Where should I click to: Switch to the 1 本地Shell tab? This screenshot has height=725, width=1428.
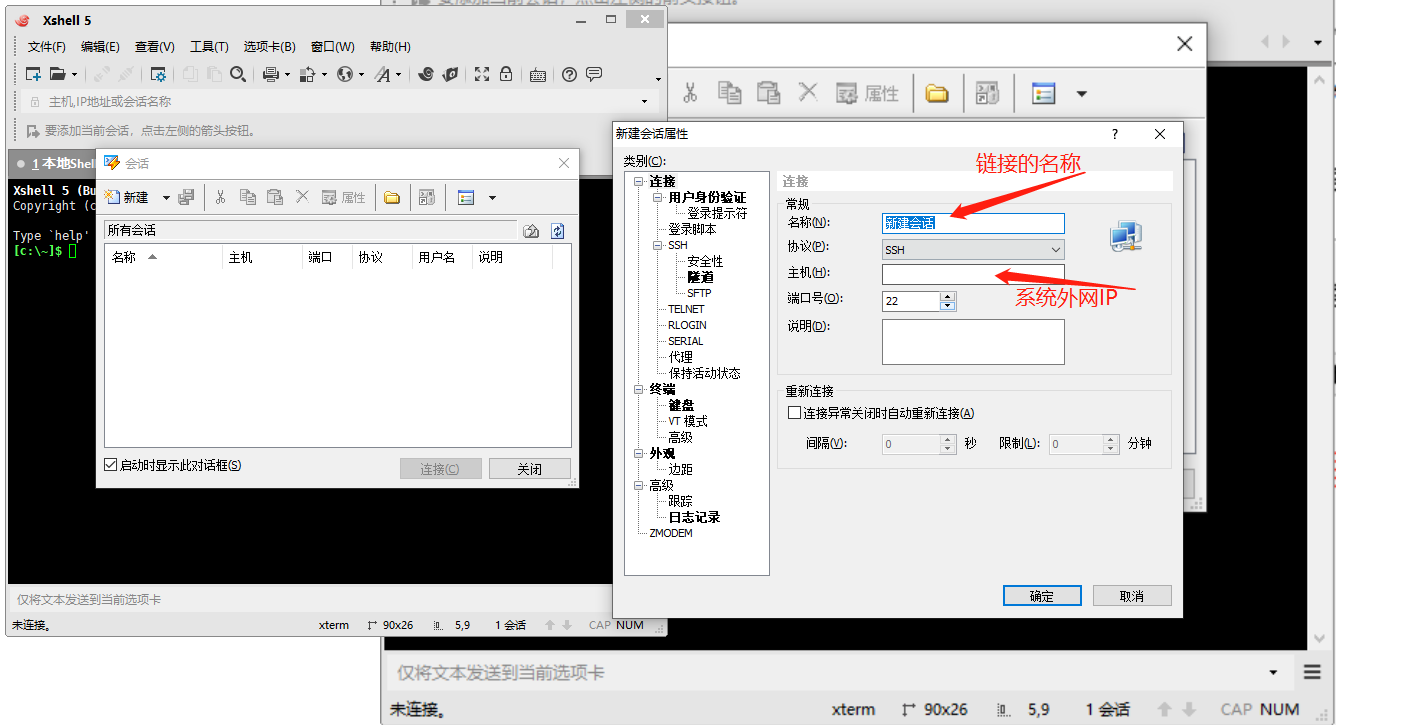click(55, 164)
